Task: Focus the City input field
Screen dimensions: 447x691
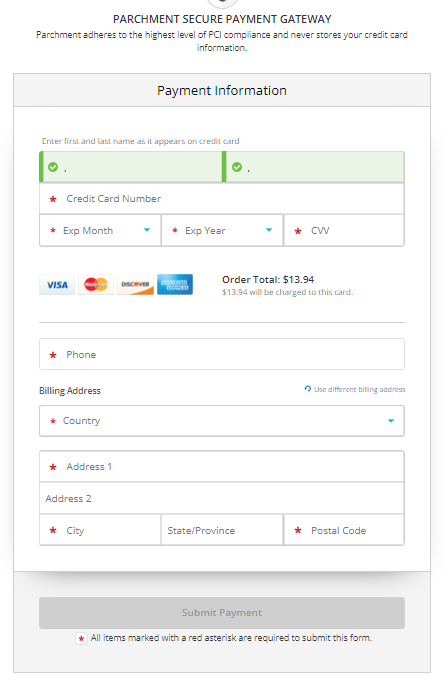Action: click(x=100, y=530)
